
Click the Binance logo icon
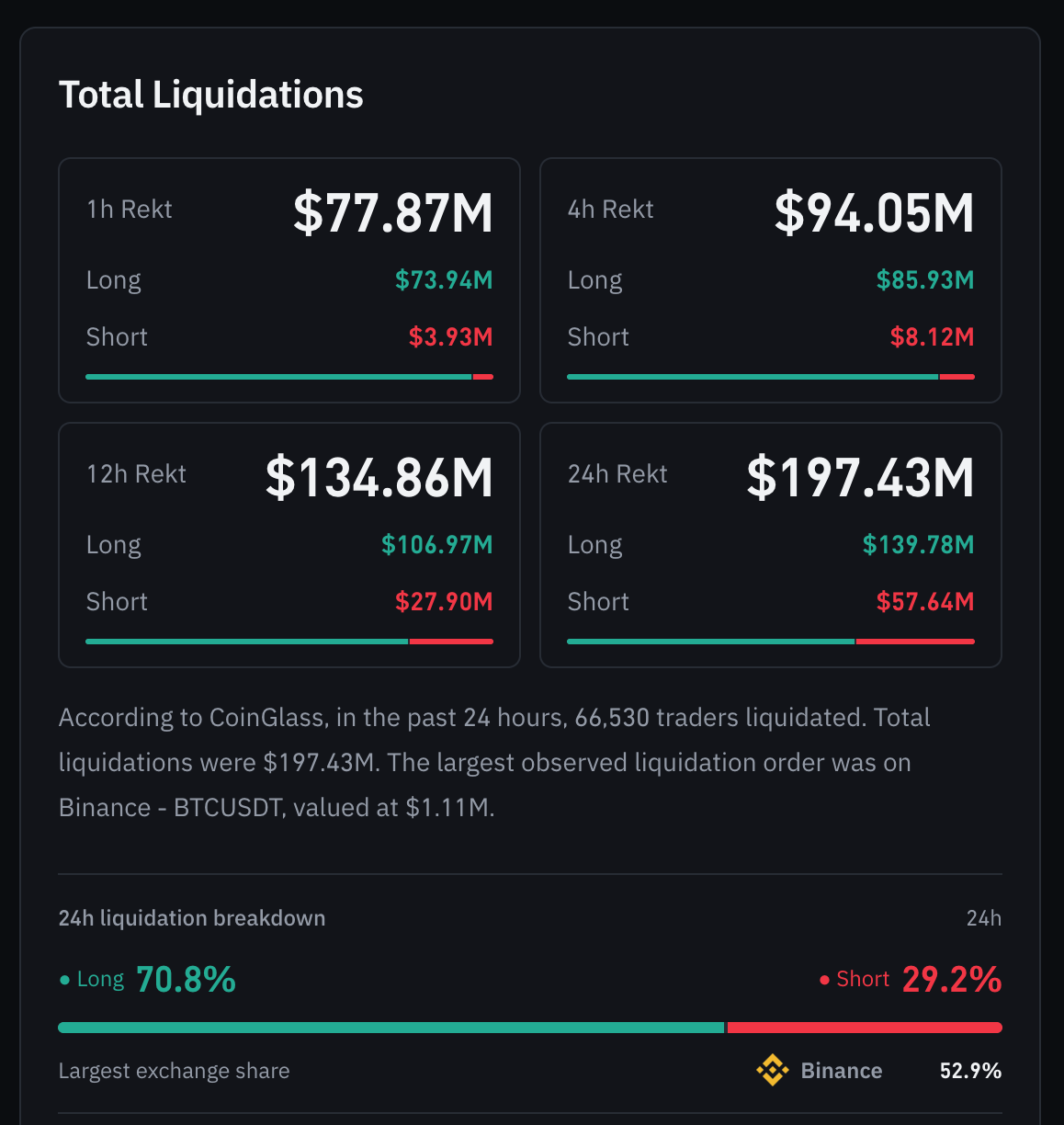click(x=772, y=1070)
